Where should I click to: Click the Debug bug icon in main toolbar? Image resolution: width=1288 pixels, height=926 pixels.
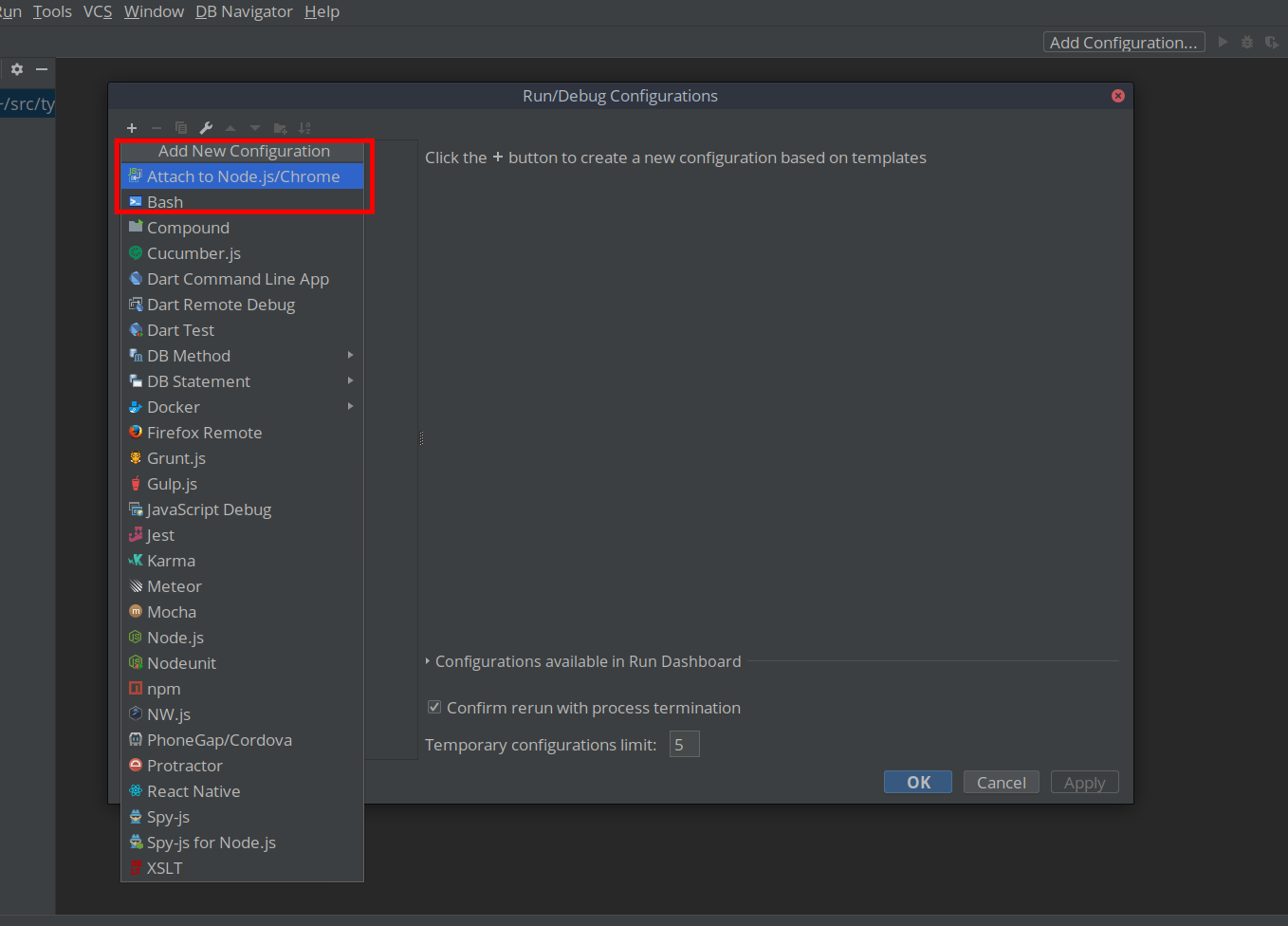pyautogui.click(x=1247, y=43)
